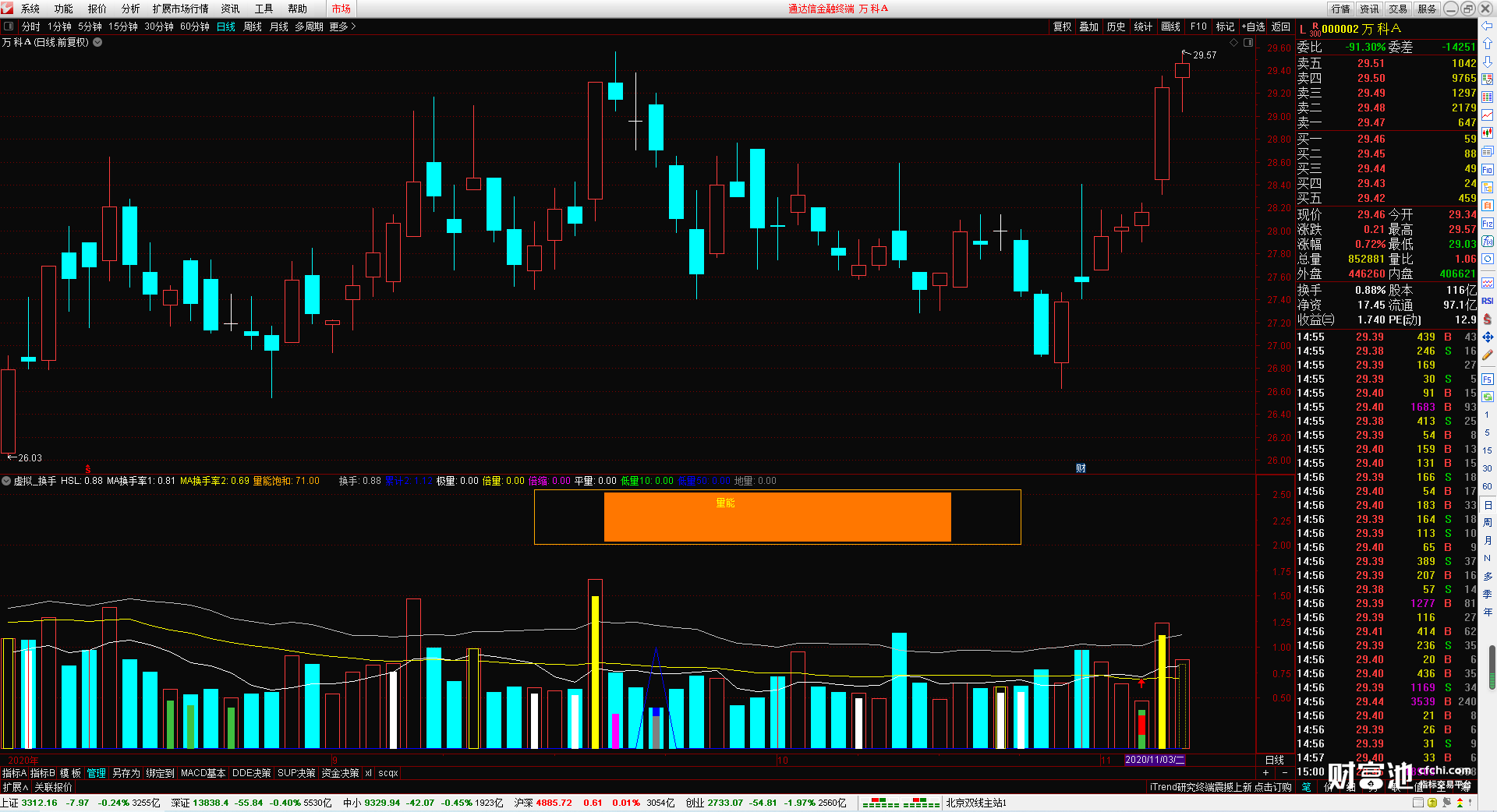The height and width of the screenshot is (812, 1497).
Task: Open the f(x) formula icon
Action: pyautogui.click(x=1487, y=242)
